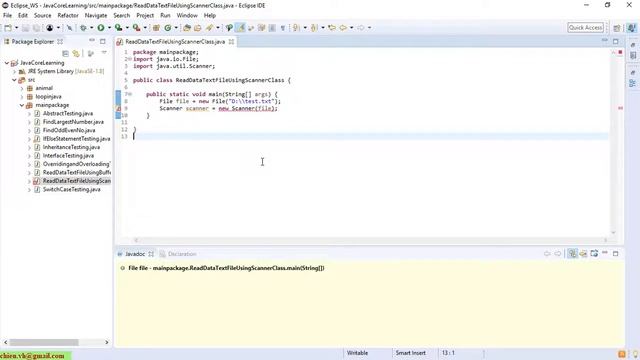Maximize the Package Explorer panel
The width and height of the screenshot is (640, 360).
tap(103, 41)
